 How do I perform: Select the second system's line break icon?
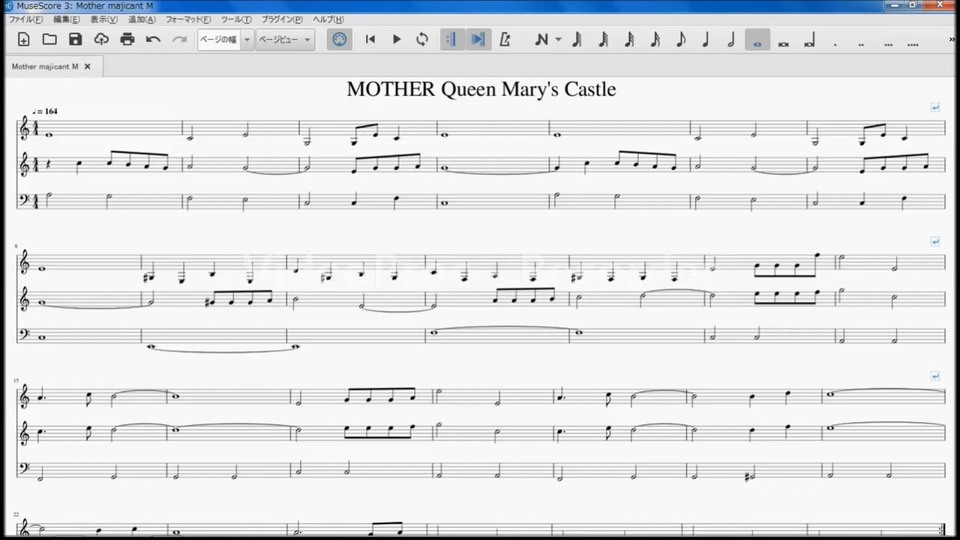(935, 242)
